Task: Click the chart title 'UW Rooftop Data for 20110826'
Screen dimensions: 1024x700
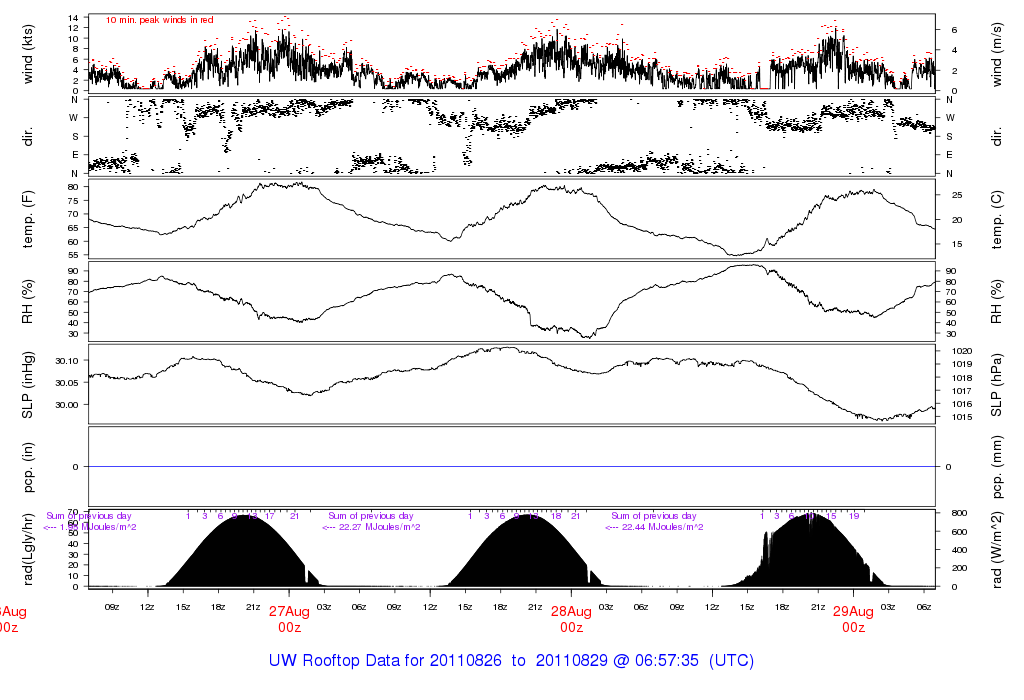Action: [x=385, y=660]
